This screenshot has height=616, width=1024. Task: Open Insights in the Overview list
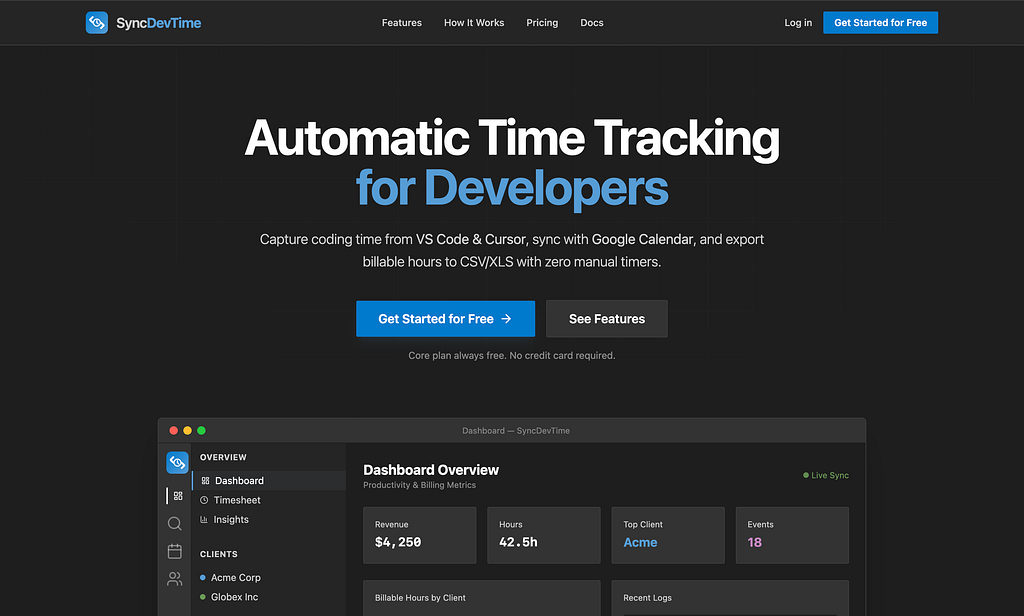269,520
